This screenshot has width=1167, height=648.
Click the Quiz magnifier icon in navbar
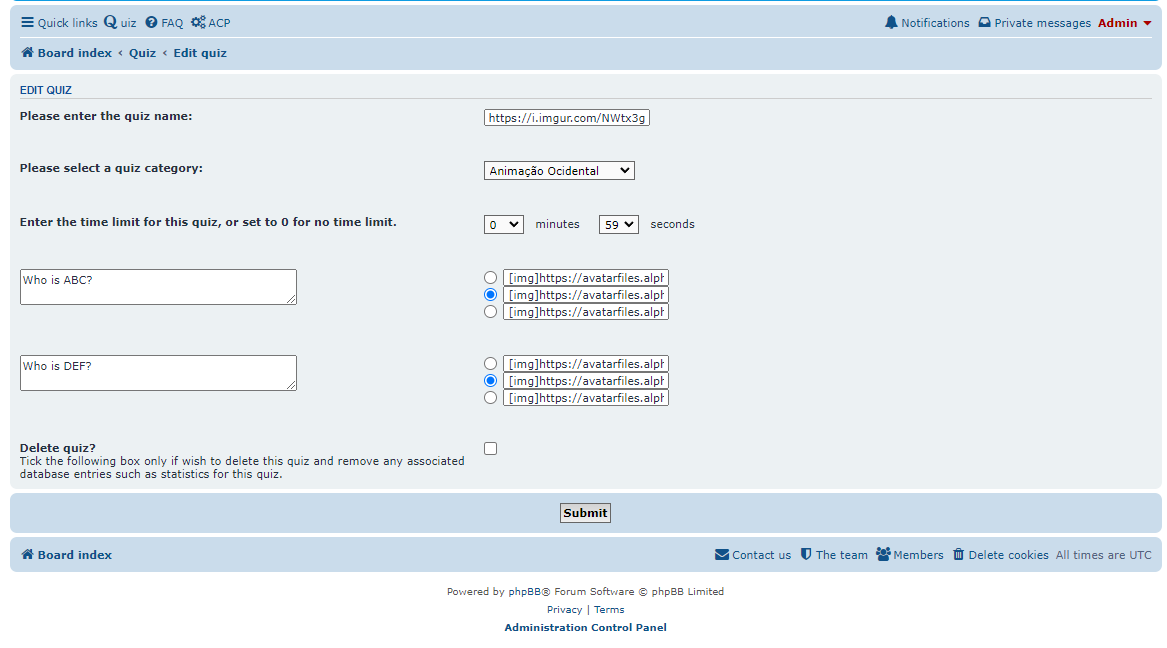coord(110,22)
